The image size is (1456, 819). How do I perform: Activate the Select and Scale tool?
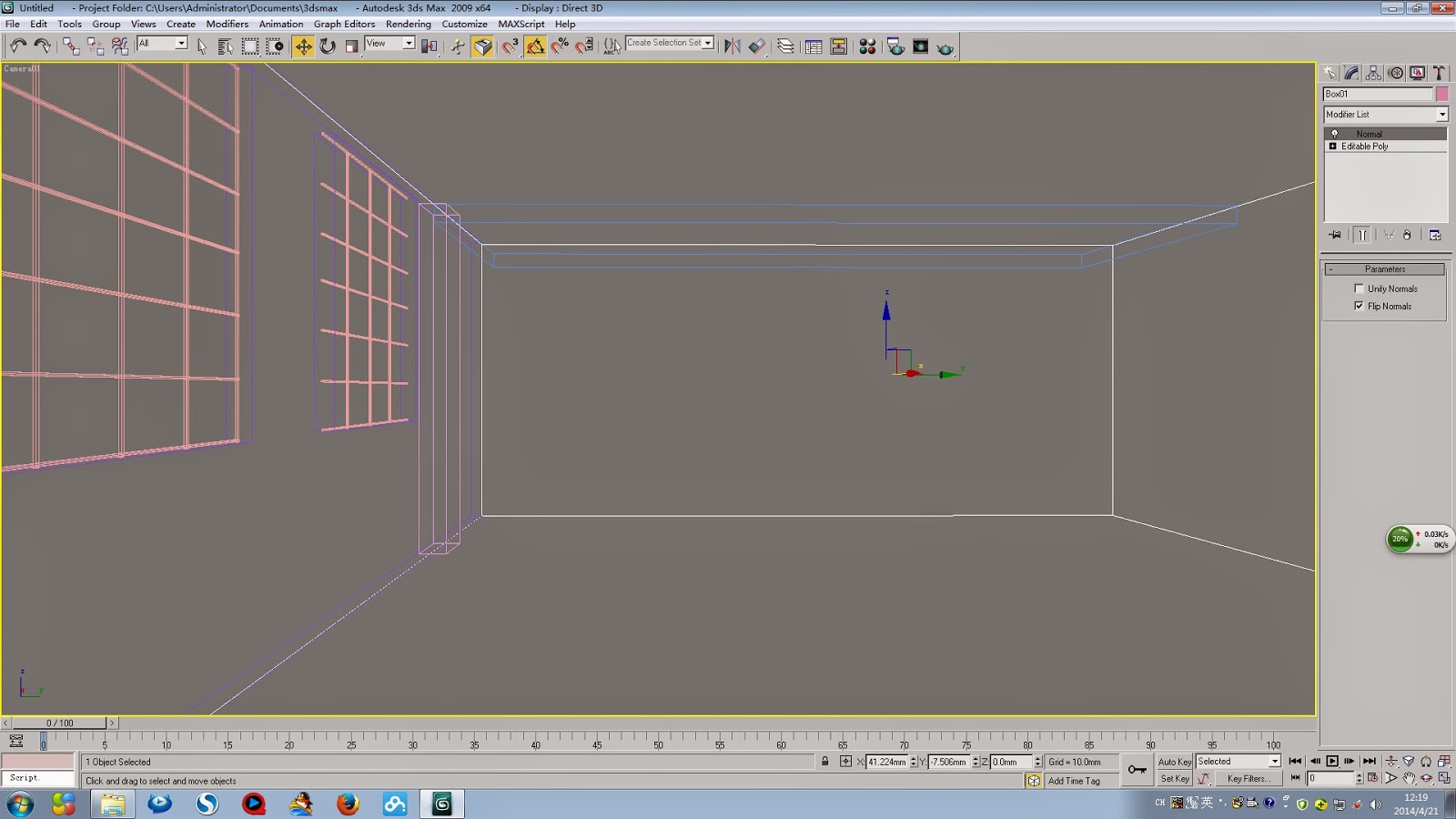click(x=352, y=46)
